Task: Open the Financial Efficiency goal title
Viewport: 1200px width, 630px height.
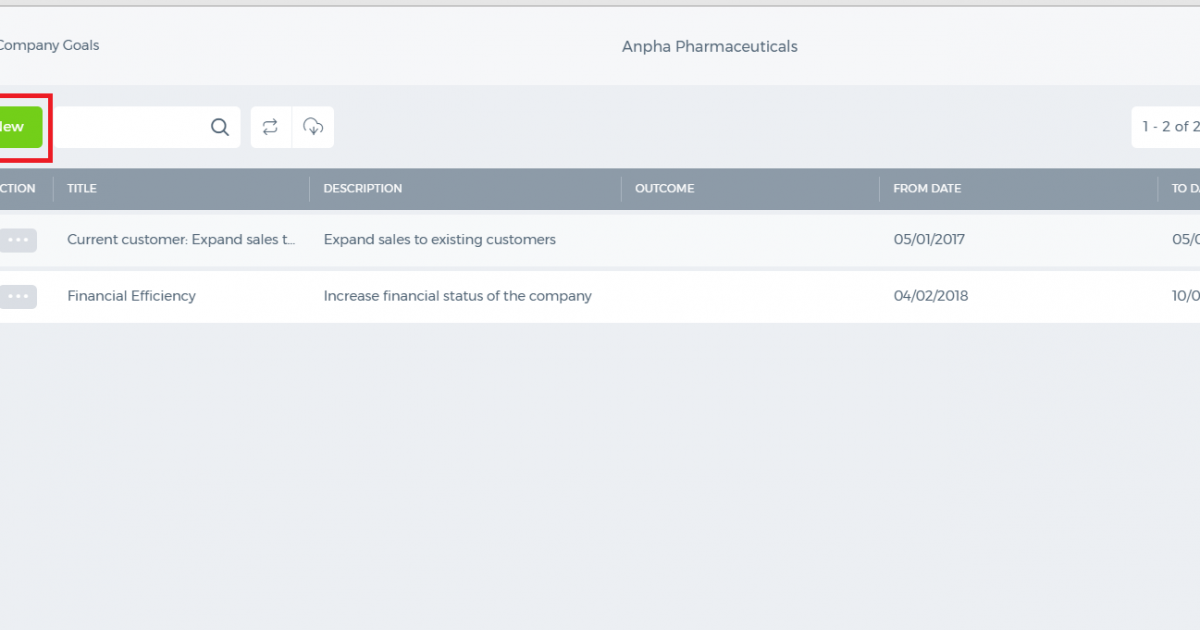Action: (x=131, y=296)
